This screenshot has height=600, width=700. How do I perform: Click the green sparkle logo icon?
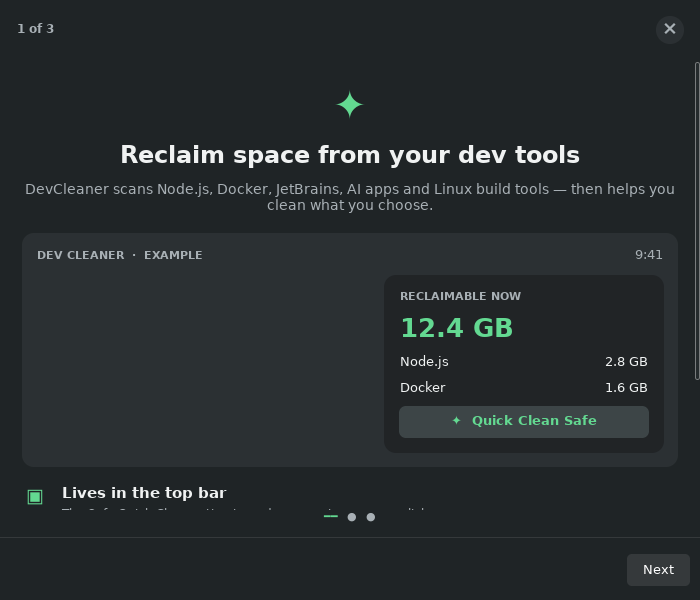point(350,104)
